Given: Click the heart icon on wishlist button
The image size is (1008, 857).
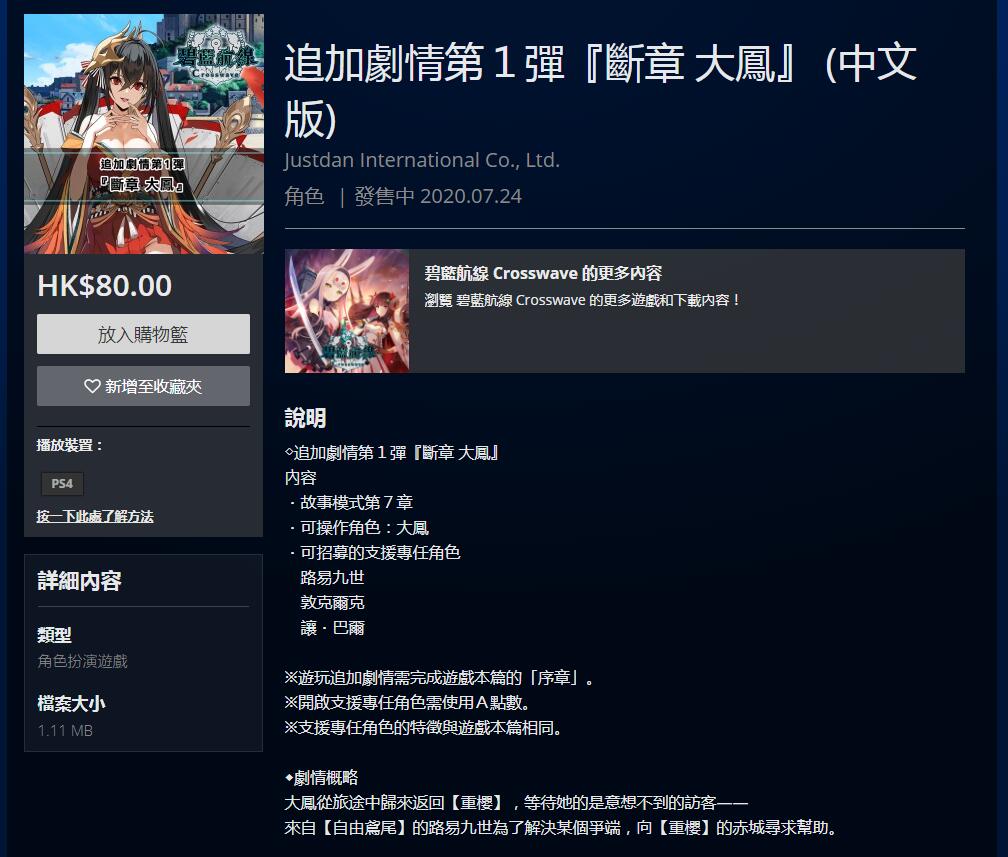Looking at the screenshot, I should coord(93,386).
